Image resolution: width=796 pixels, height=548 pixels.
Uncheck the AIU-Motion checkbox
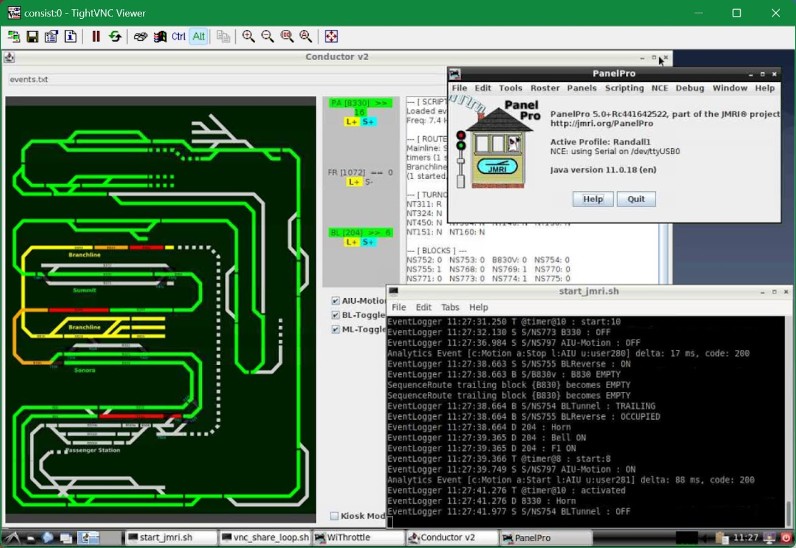336,301
